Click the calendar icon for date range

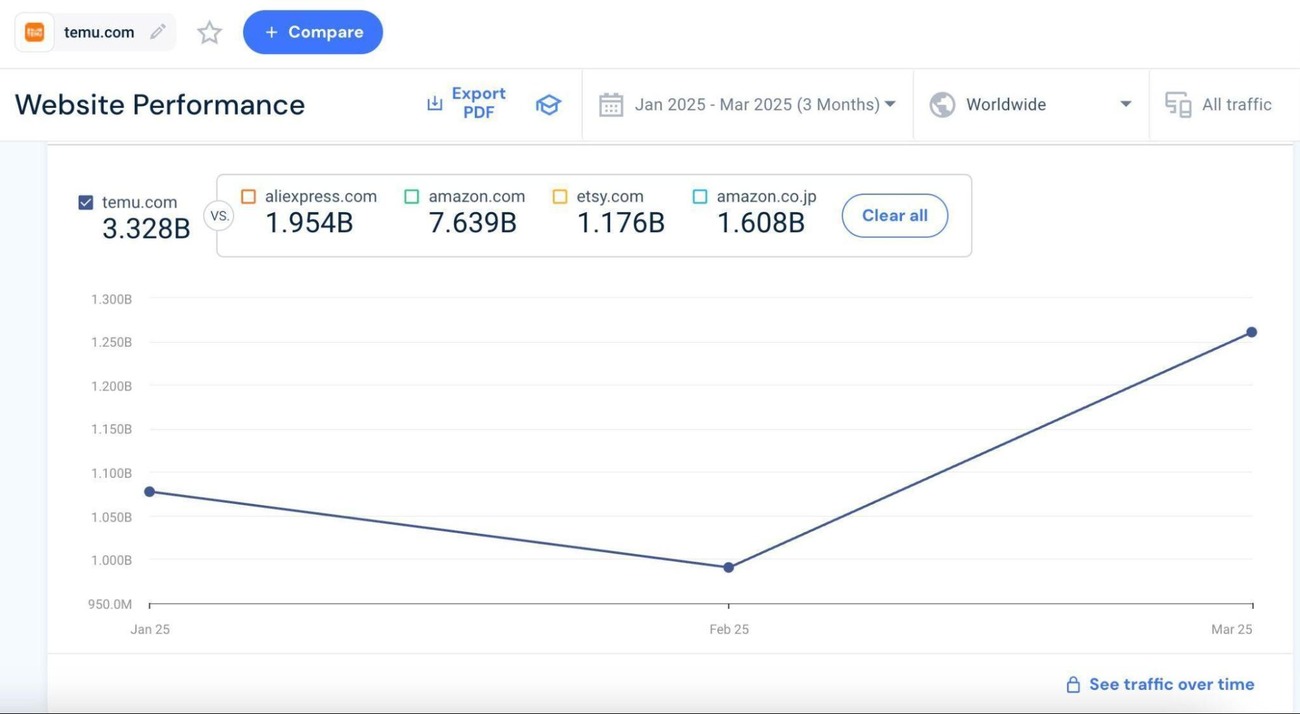(x=611, y=105)
